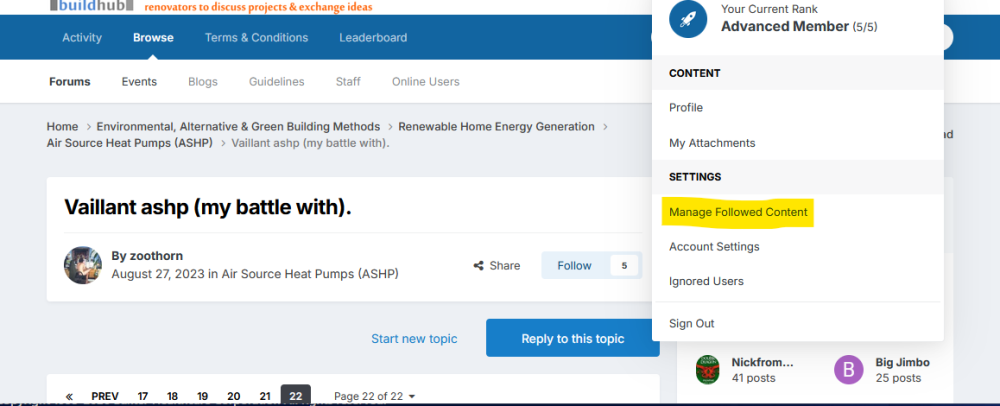The image size is (1000, 406).
Task: Click Nickfrom's green avatar
Action: 709,370
